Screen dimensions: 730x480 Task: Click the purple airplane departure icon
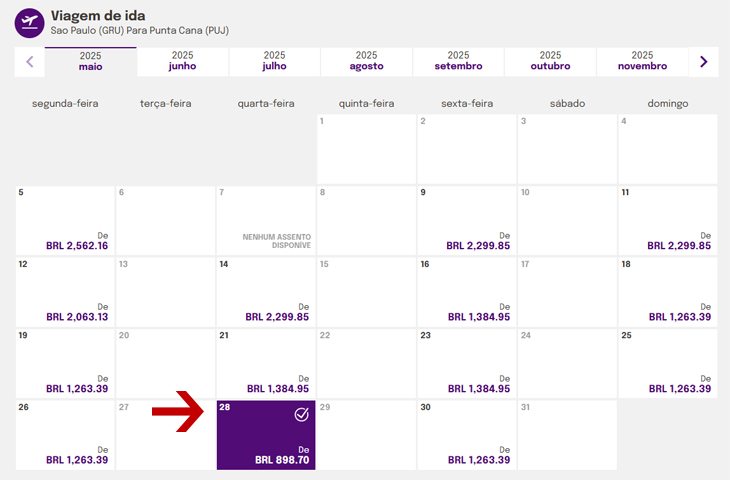point(29,23)
